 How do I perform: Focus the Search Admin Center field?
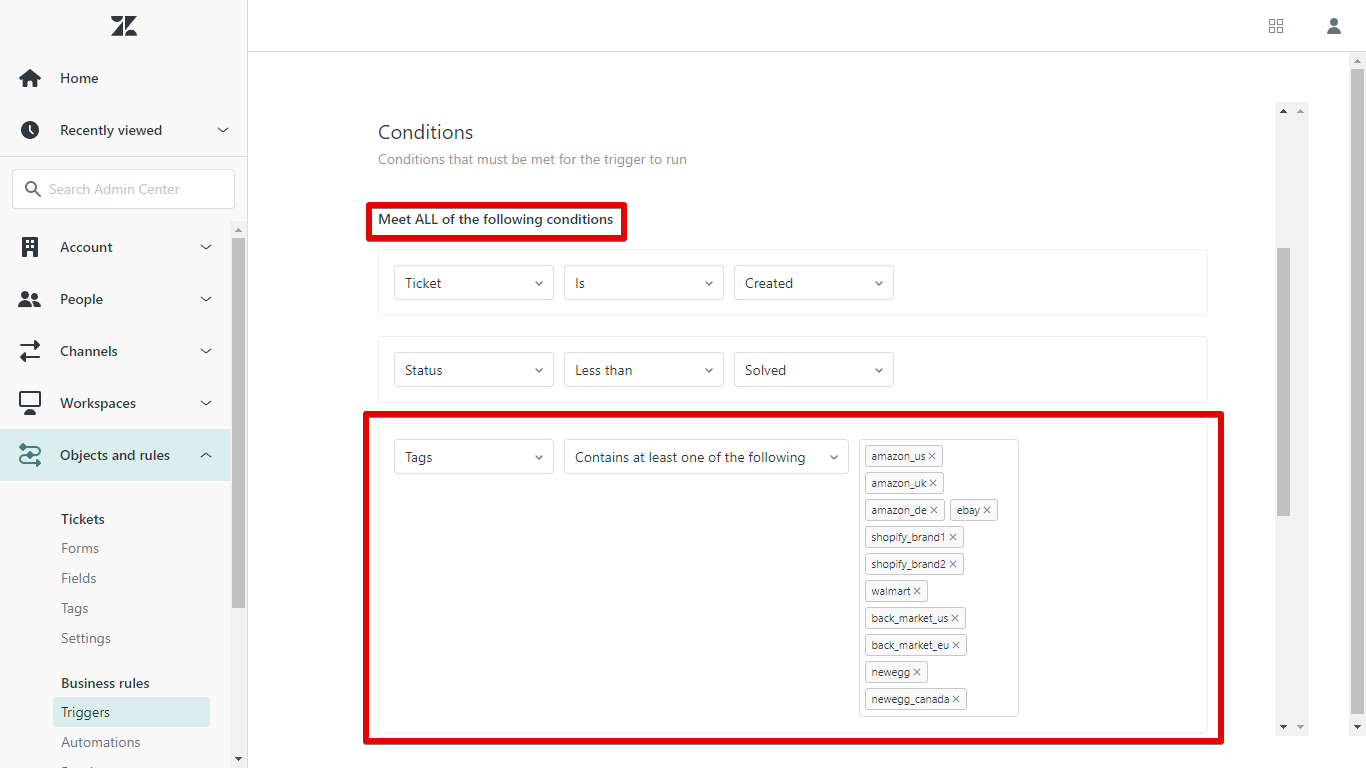pos(123,189)
